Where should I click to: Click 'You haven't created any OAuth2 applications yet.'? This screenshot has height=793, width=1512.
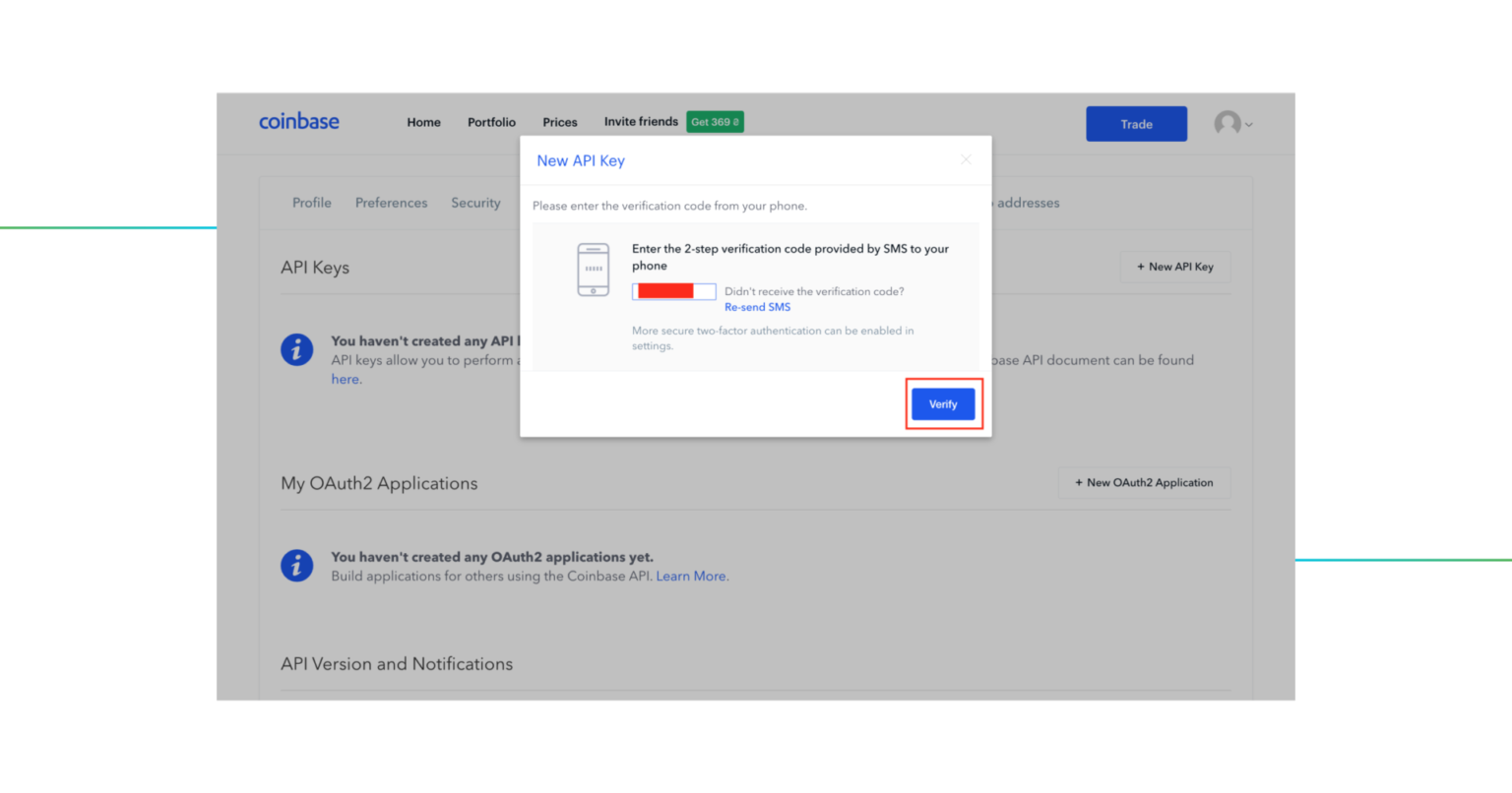[x=492, y=557]
